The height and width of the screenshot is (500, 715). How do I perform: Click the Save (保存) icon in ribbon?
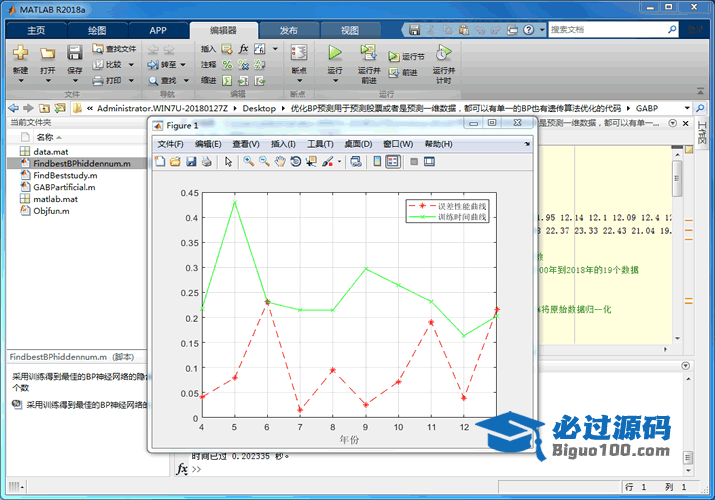(x=75, y=53)
